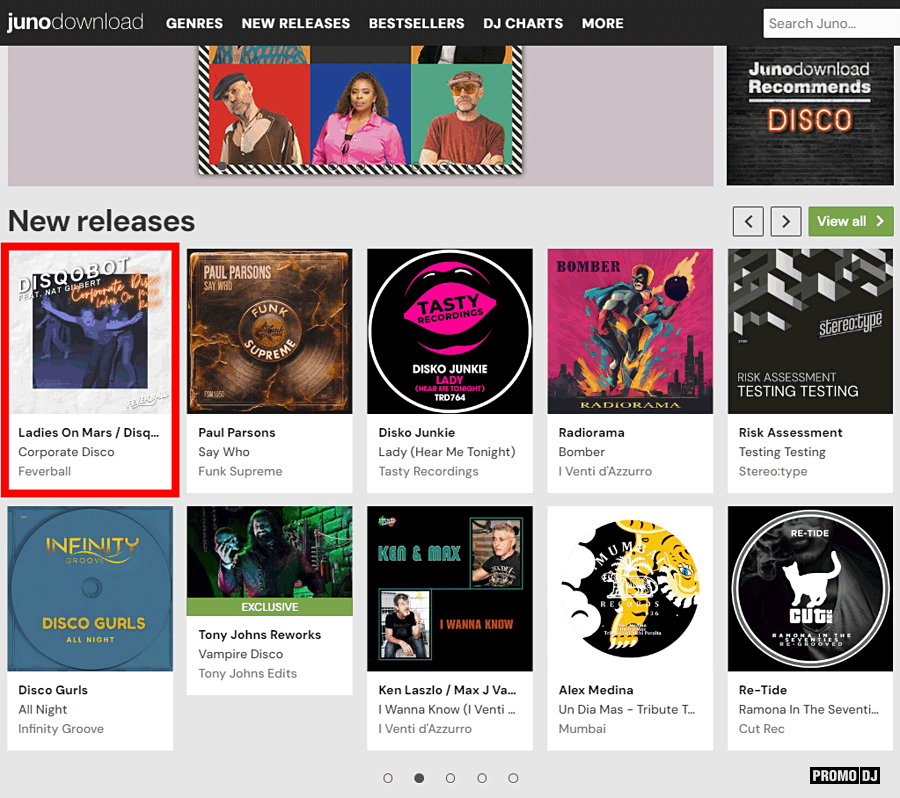Click the View all button

pyautogui.click(x=851, y=222)
